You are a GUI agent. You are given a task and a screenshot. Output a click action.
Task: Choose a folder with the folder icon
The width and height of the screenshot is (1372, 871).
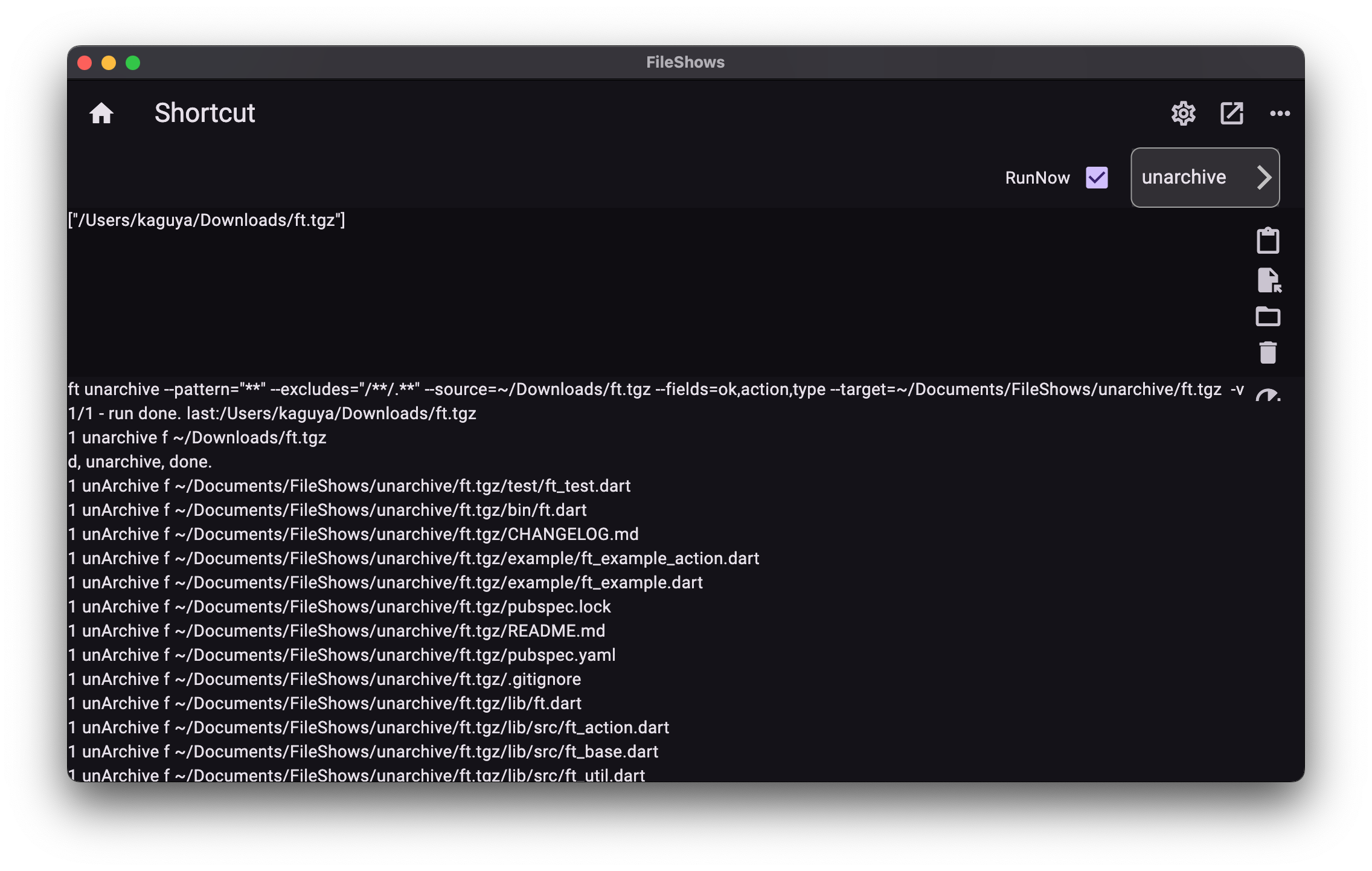click(1268, 317)
